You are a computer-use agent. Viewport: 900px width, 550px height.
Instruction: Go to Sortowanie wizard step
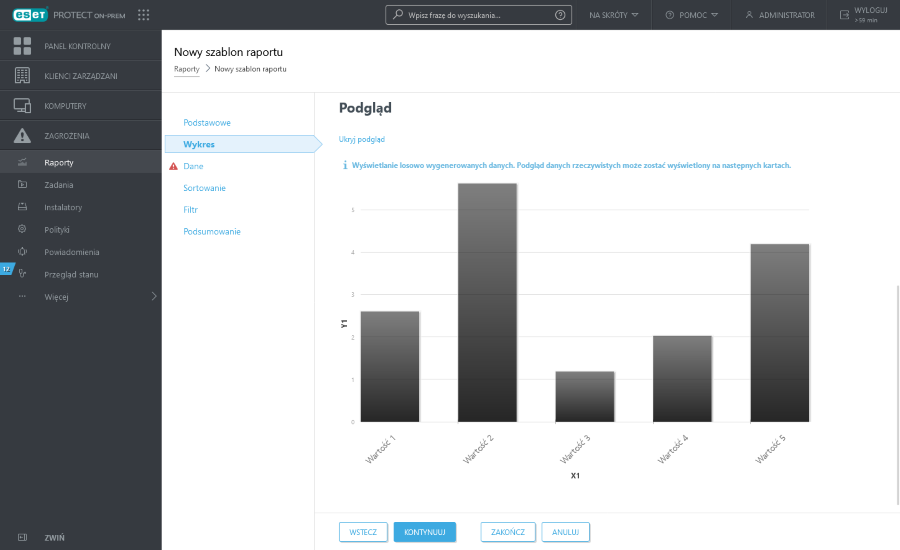tap(204, 188)
